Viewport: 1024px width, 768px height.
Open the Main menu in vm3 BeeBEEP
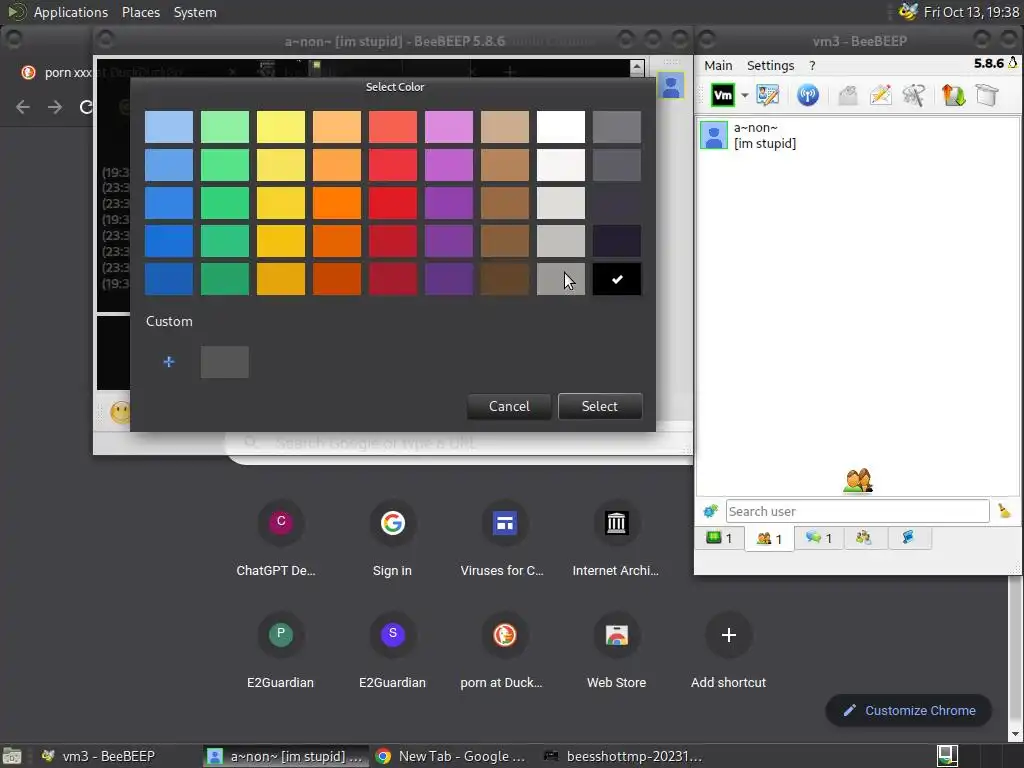[718, 65]
